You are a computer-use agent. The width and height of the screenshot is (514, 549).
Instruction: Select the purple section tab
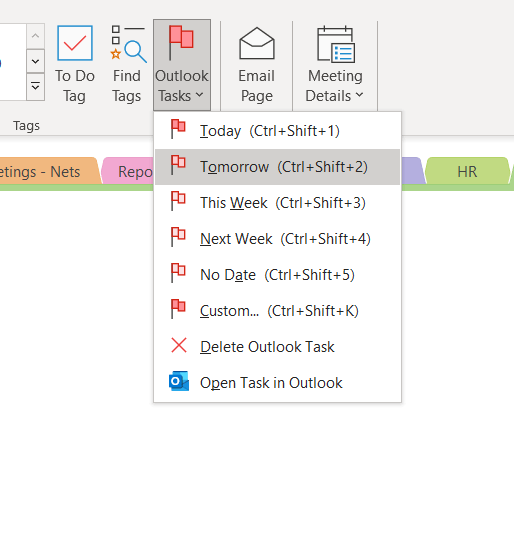[x=413, y=171]
